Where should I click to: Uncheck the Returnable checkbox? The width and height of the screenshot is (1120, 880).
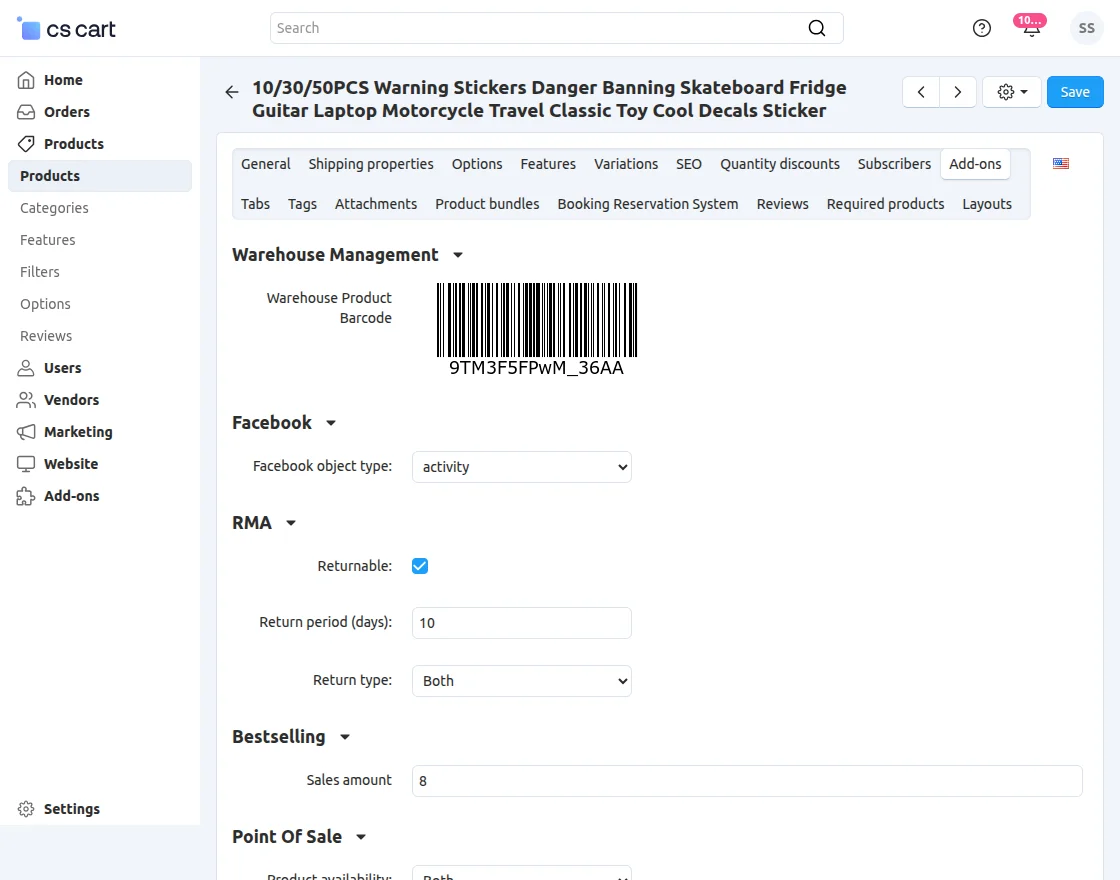[420, 566]
